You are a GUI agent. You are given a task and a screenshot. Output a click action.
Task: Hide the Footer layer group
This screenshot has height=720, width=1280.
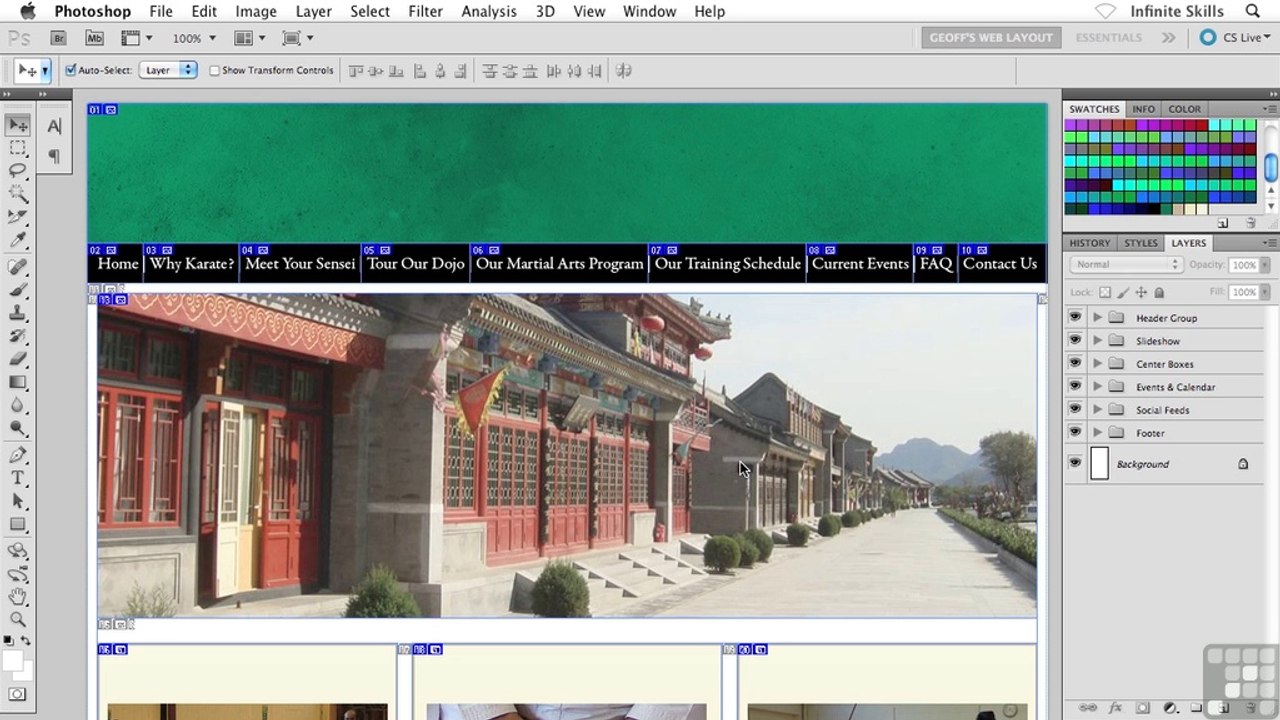[x=1075, y=433]
